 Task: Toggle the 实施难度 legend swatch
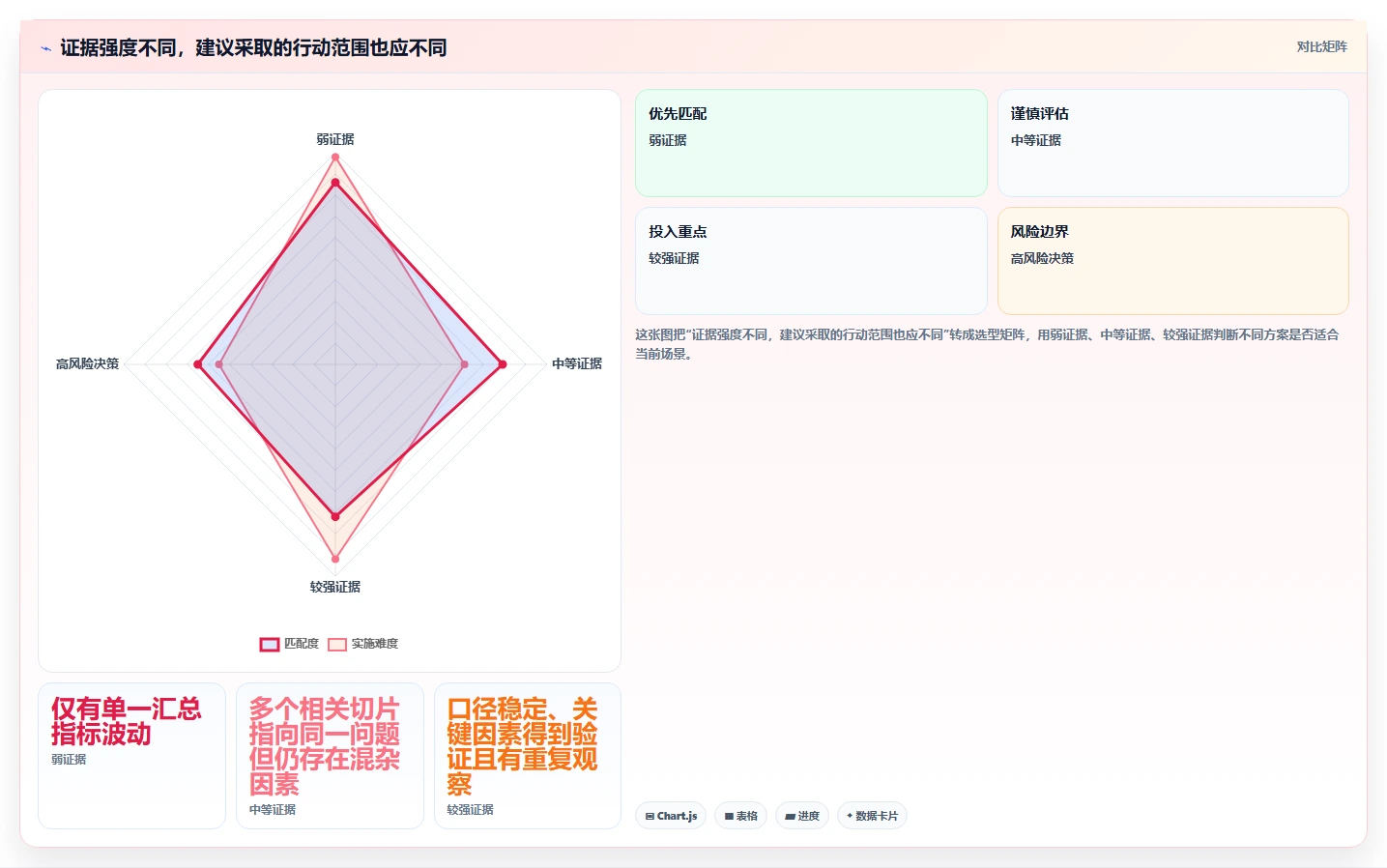(x=337, y=645)
